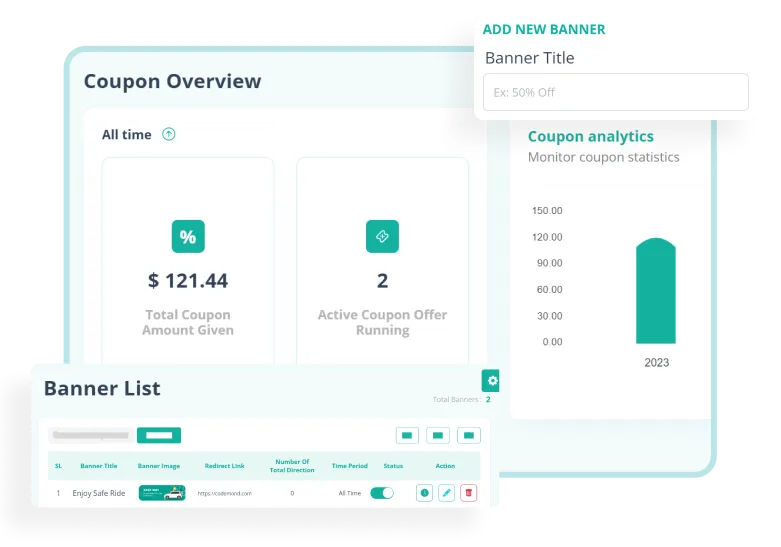781x547 pixels.
Task: Click the up-arrow circle icon beside All time
Action: [169, 134]
